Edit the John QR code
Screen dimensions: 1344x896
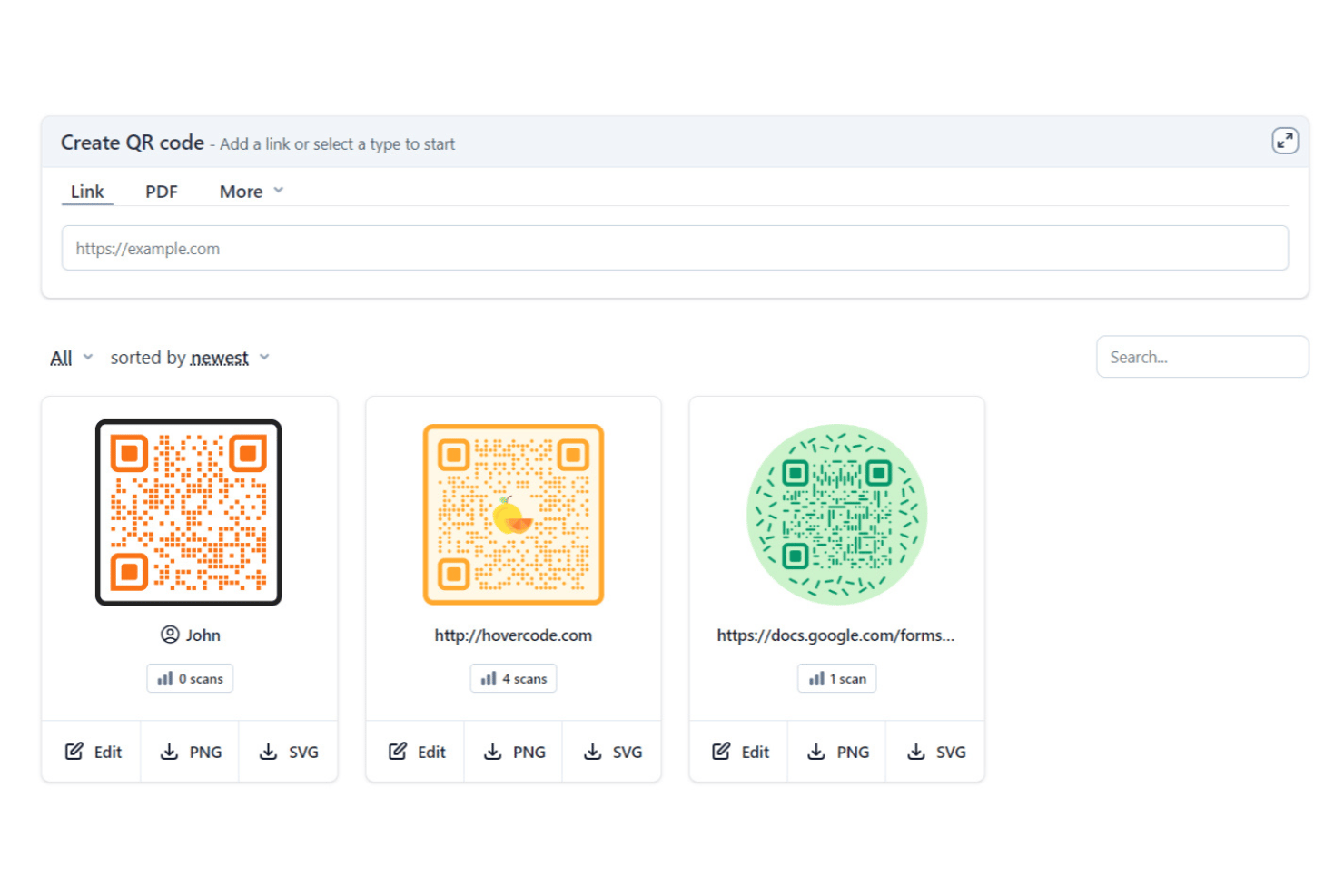coord(92,752)
